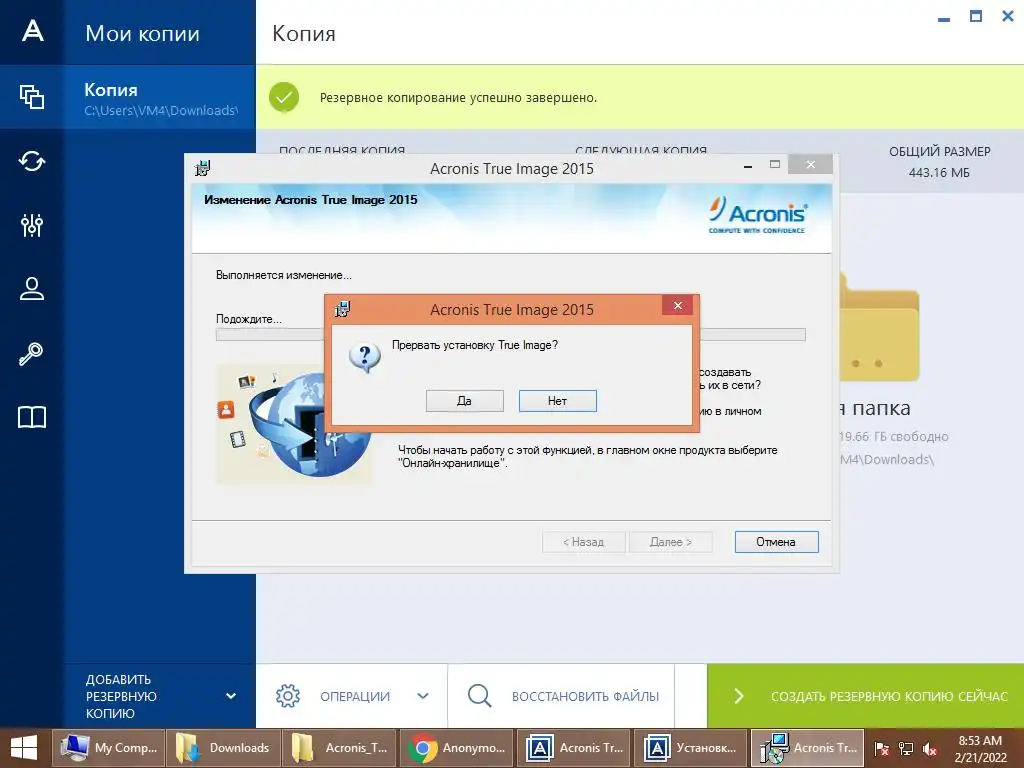
Task: Open the Help book icon in the sidebar
Action: point(32,417)
